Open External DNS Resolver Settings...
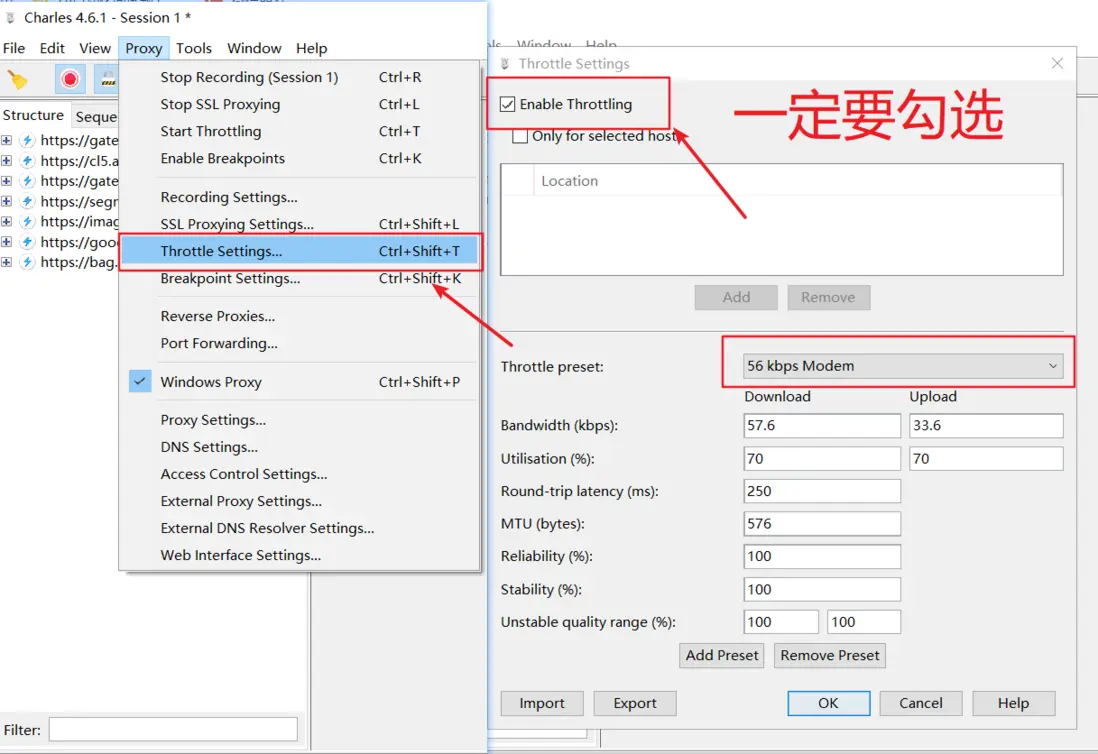The image size is (1098, 754). [x=300, y=529]
